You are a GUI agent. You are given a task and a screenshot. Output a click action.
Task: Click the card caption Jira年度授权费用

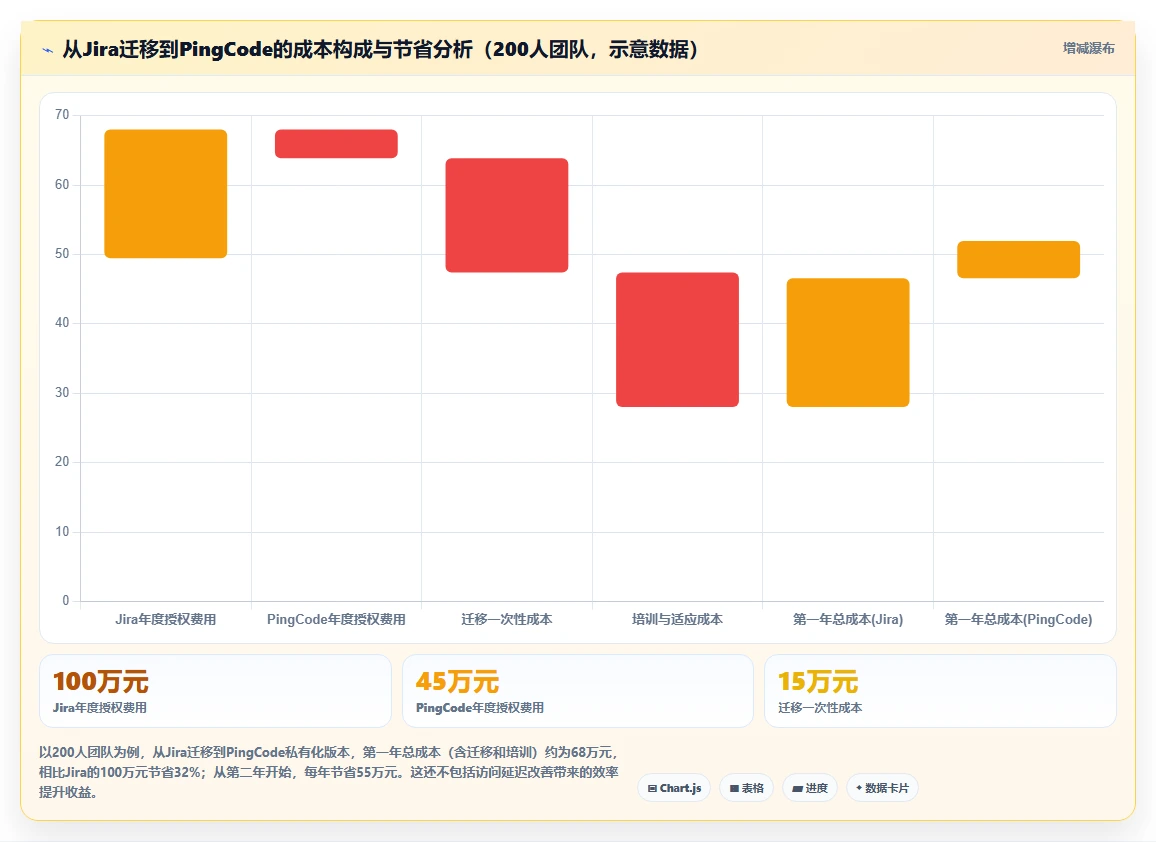click(100, 708)
